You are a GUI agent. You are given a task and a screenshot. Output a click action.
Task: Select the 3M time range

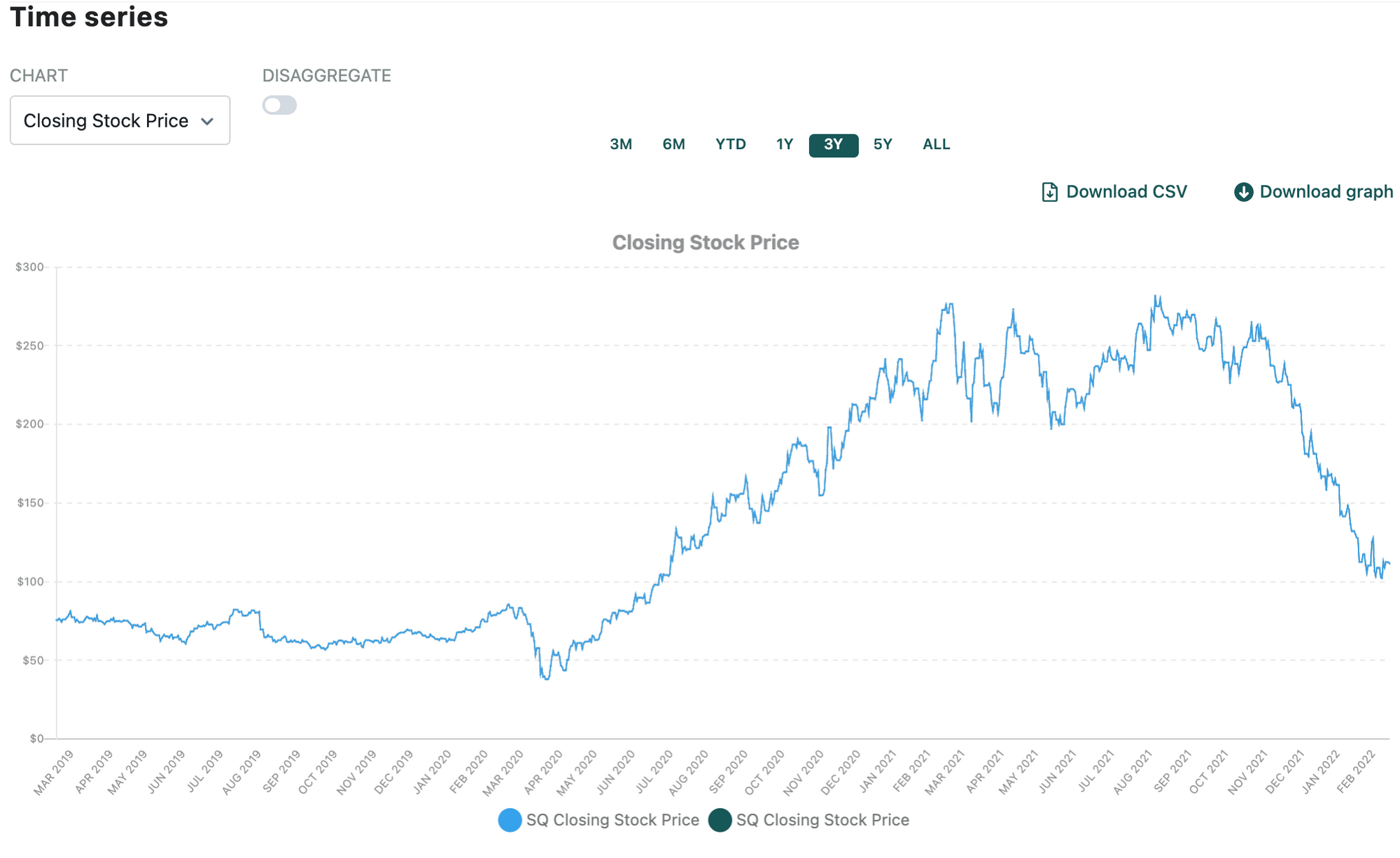[620, 144]
